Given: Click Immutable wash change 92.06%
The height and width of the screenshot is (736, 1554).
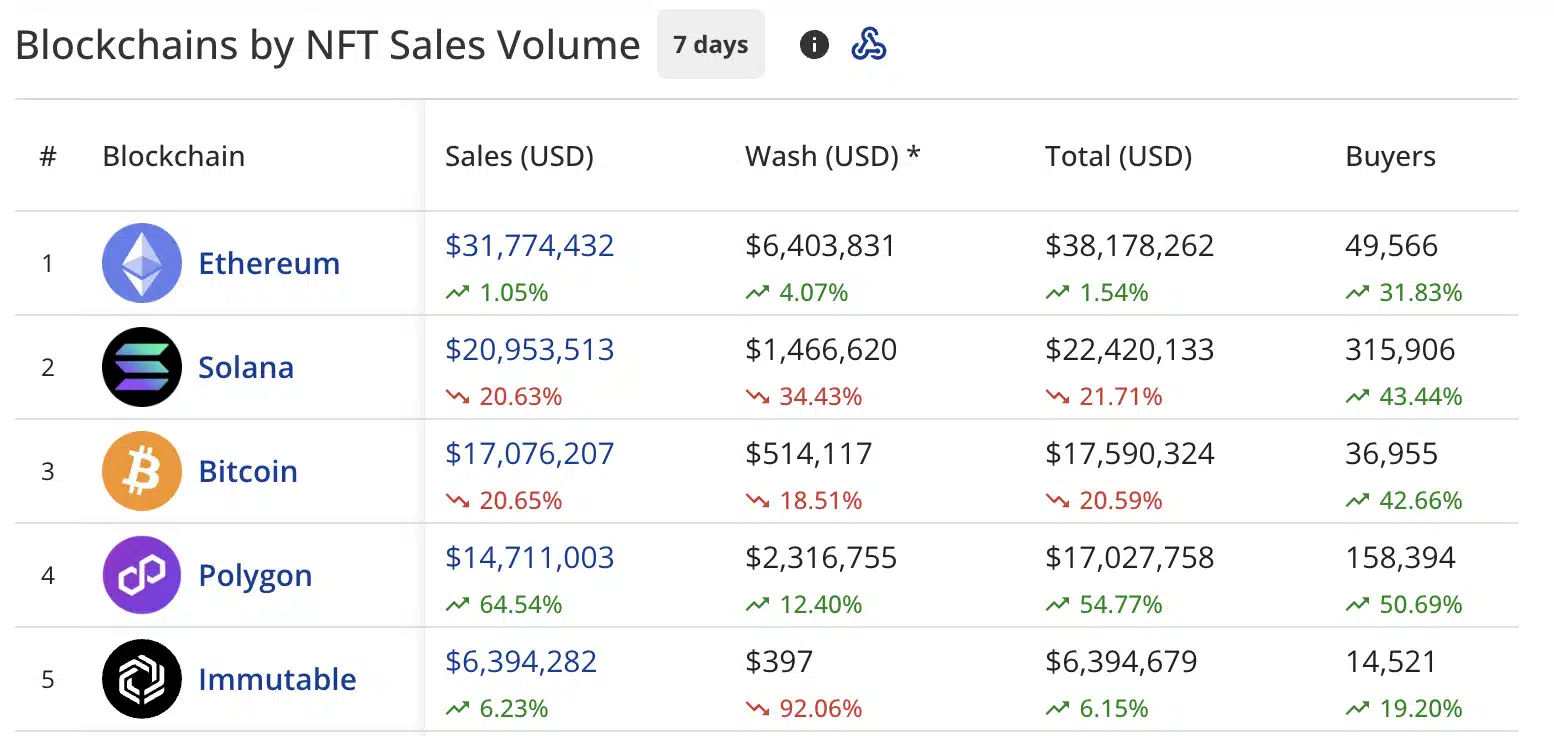Looking at the screenshot, I should (820, 709).
